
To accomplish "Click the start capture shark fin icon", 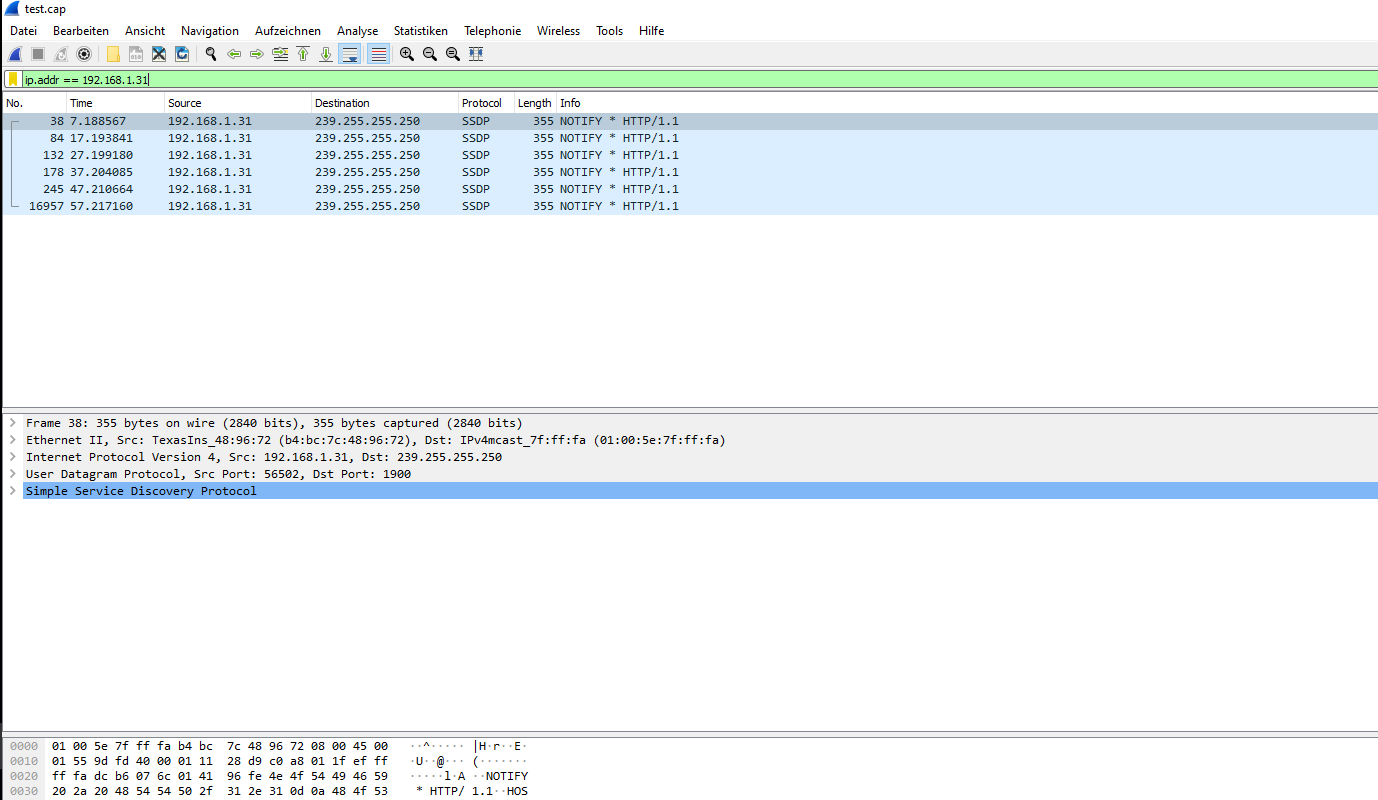I will pyautogui.click(x=15, y=54).
